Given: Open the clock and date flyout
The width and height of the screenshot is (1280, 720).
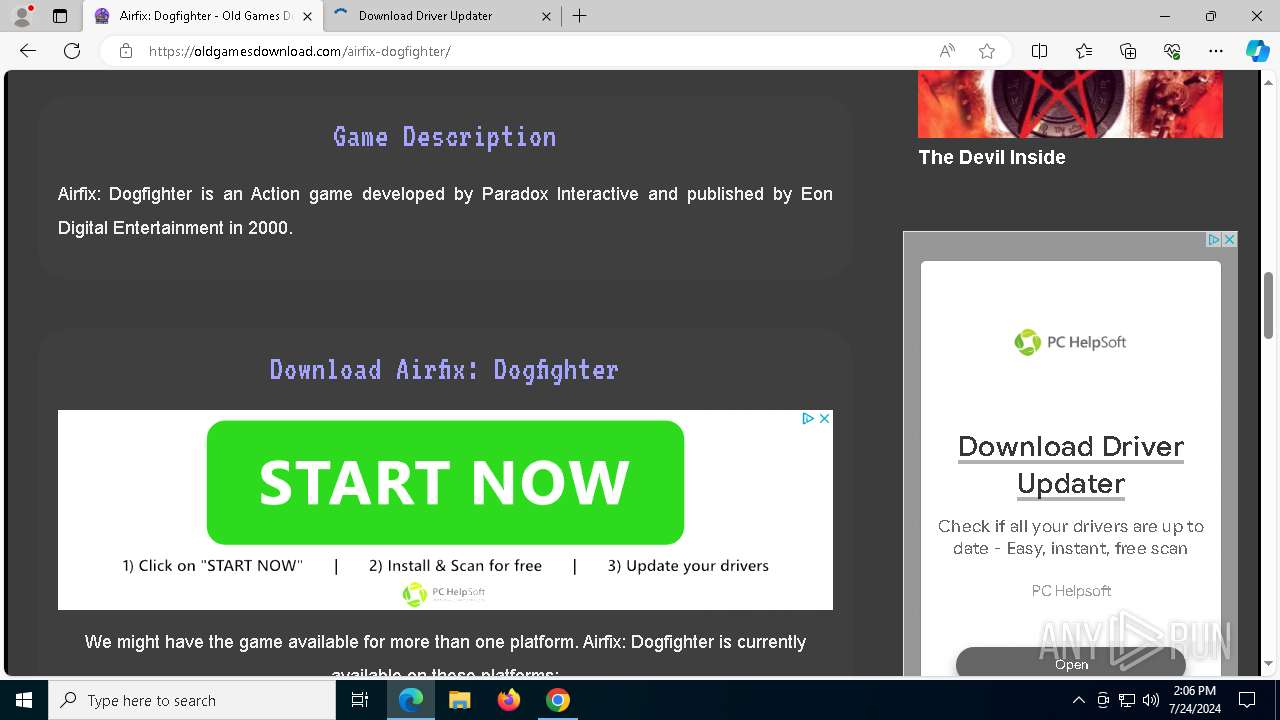Looking at the screenshot, I should (x=1194, y=700).
